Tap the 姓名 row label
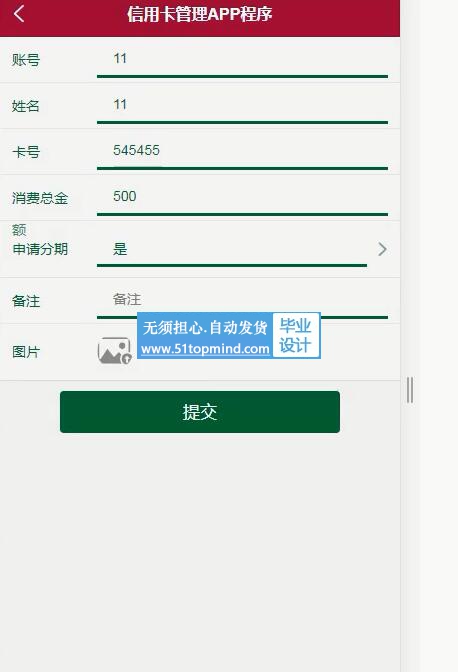458x672 pixels. 26,106
